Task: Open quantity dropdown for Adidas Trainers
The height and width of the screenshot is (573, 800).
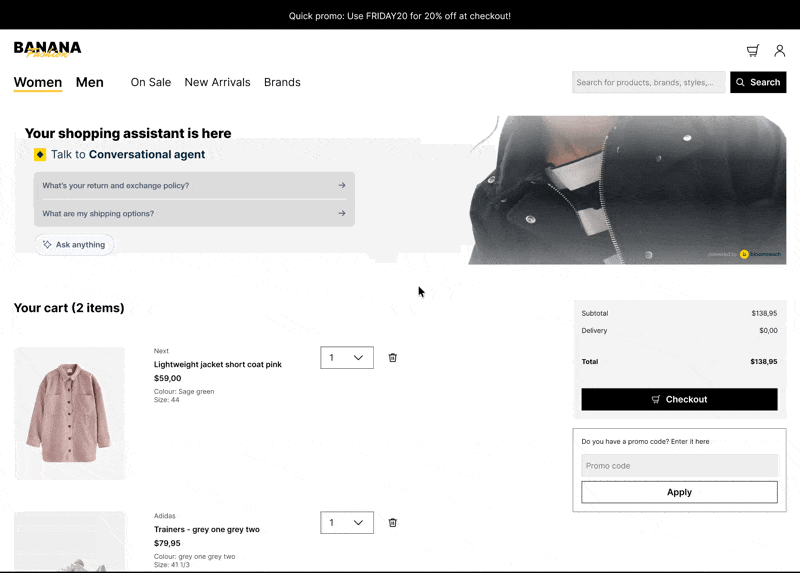Action: [347, 522]
